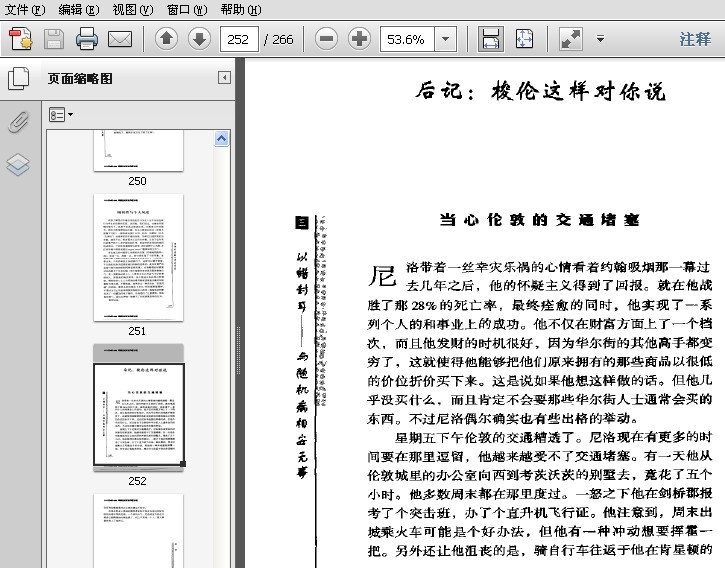725x568 pixels.
Task: Toggle the read mode expand icon
Action: (571, 39)
